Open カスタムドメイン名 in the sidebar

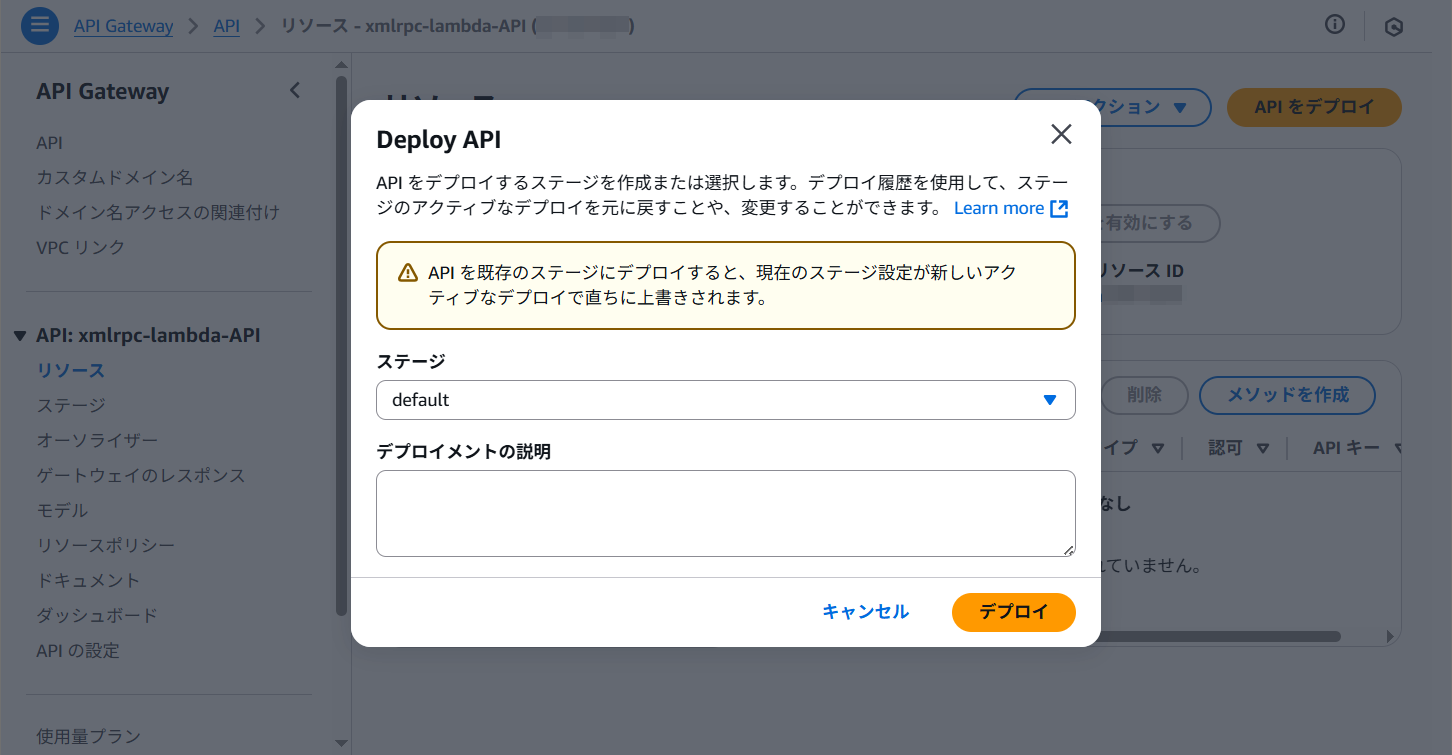(114, 178)
